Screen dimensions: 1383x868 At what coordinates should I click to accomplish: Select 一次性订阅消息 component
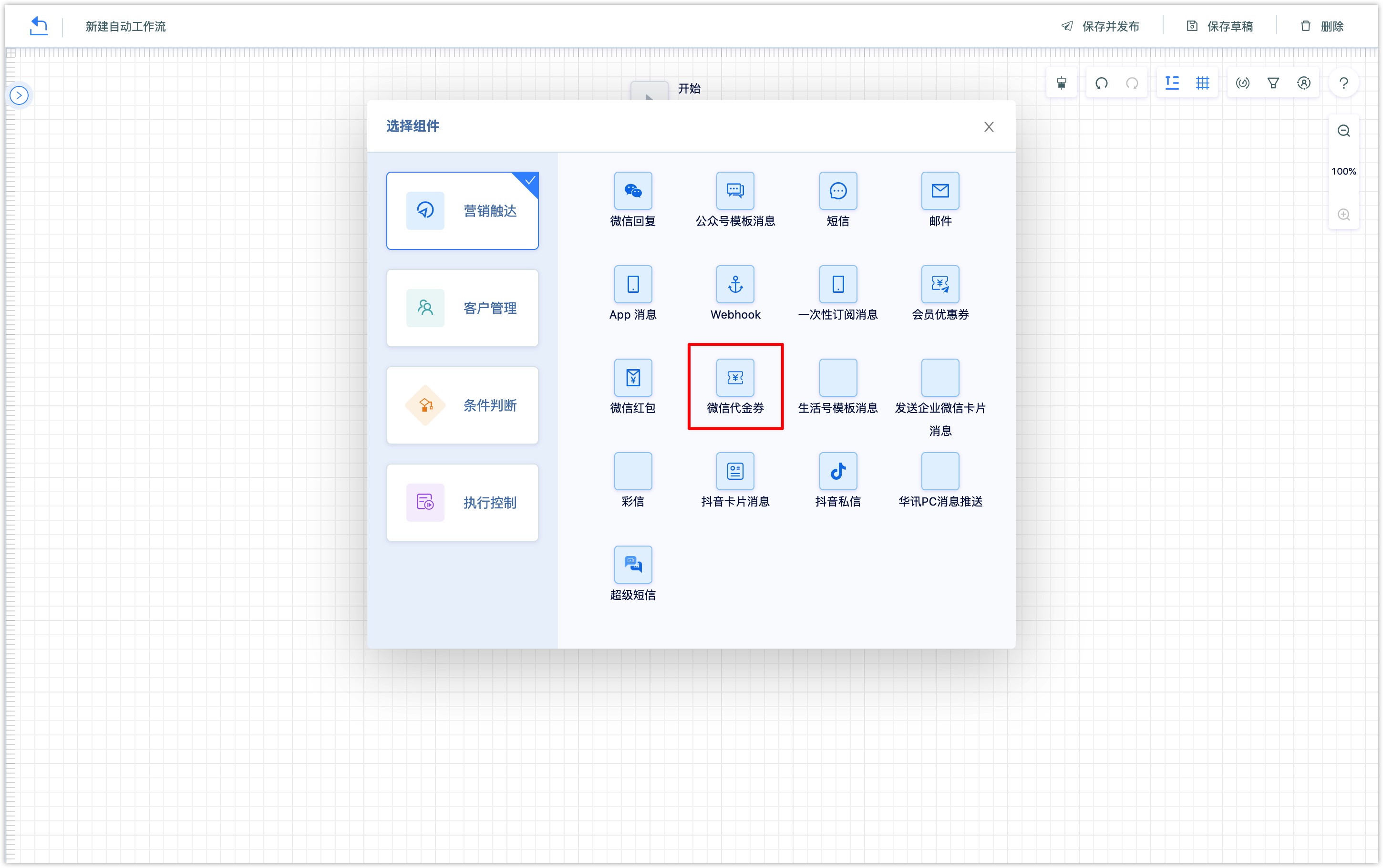pos(838,293)
